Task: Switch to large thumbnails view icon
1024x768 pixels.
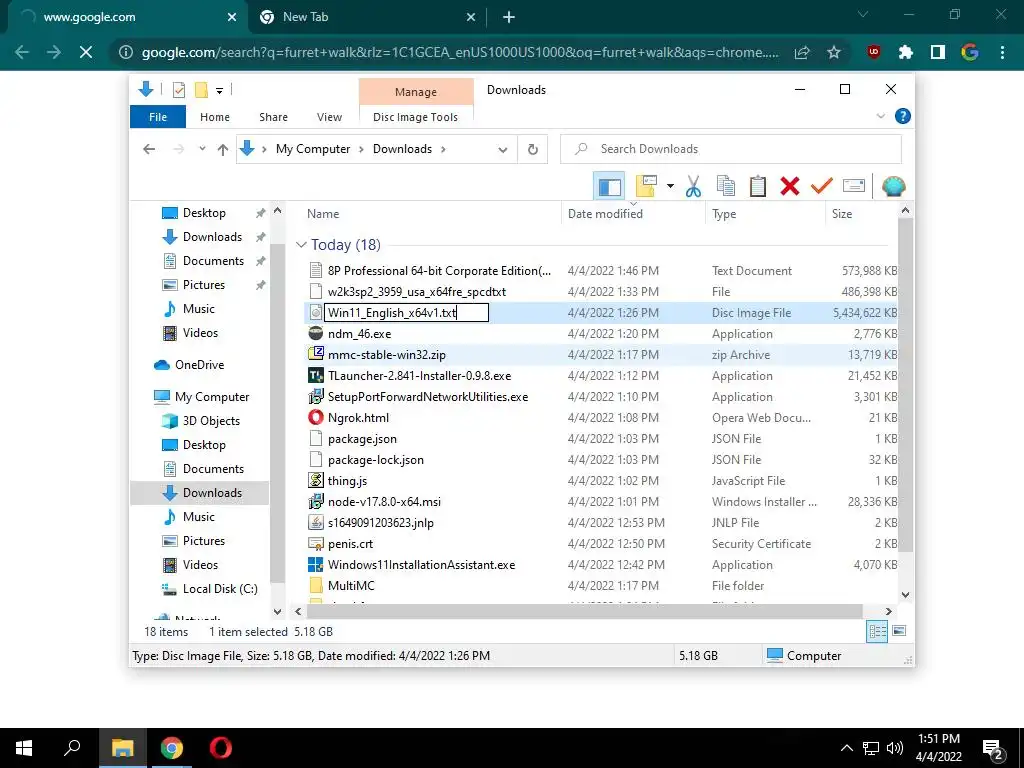Action: point(899,631)
